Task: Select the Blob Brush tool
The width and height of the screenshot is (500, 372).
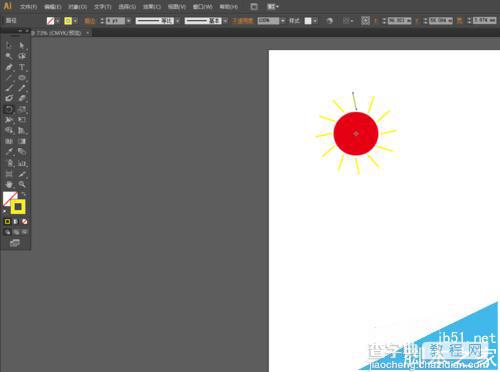Action: click(x=9, y=98)
